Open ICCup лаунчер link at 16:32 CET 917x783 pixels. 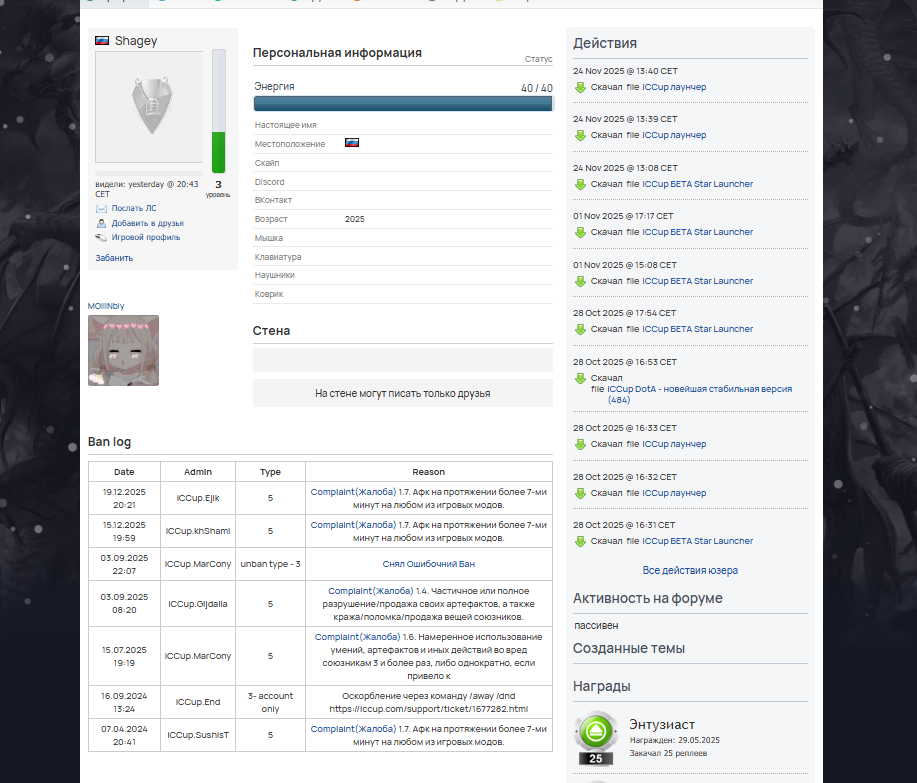(x=674, y=494)
